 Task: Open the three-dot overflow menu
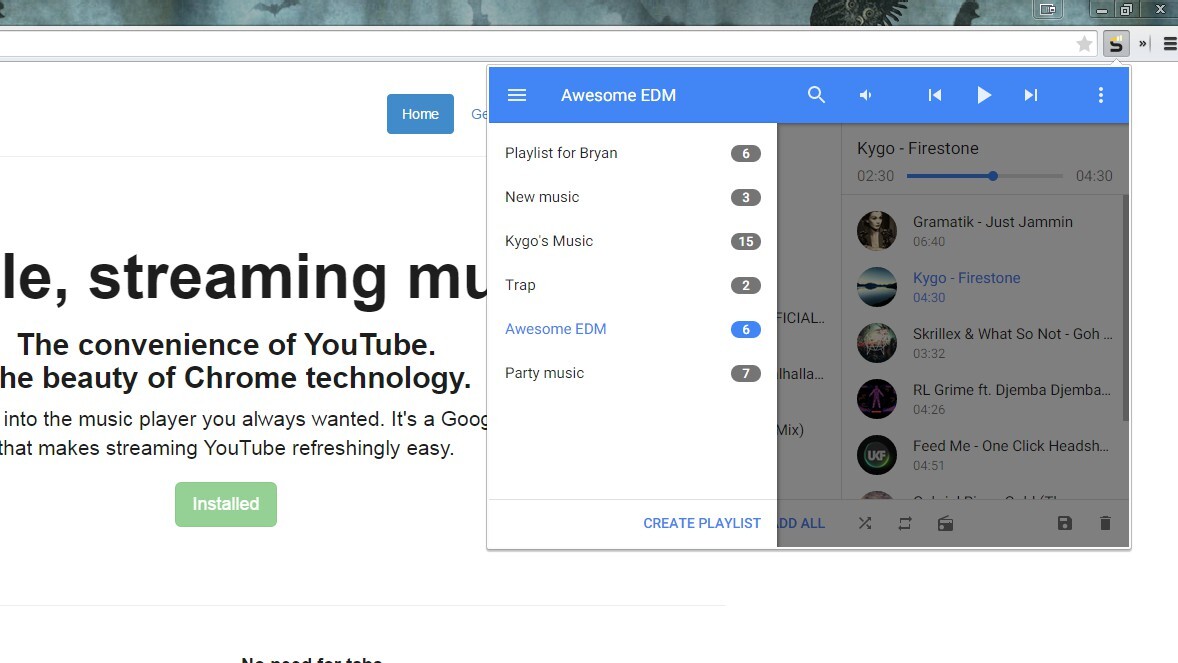pos(1100,94)
